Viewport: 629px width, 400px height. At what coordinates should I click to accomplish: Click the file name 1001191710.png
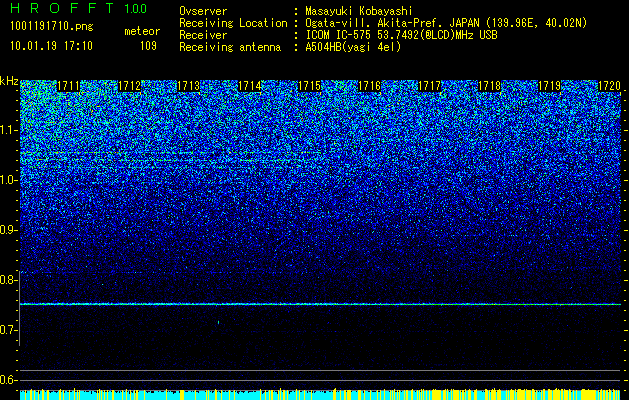[52, 27]
